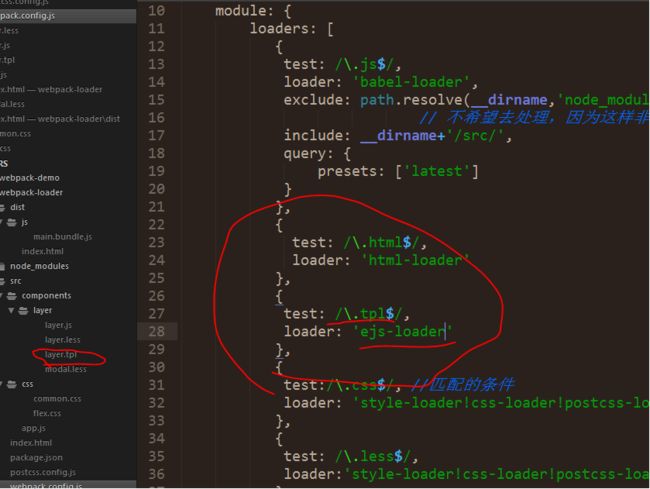The image size is (650, 489).
Task: Click 'html-loader' string on line 24
Action: (415, 260)
